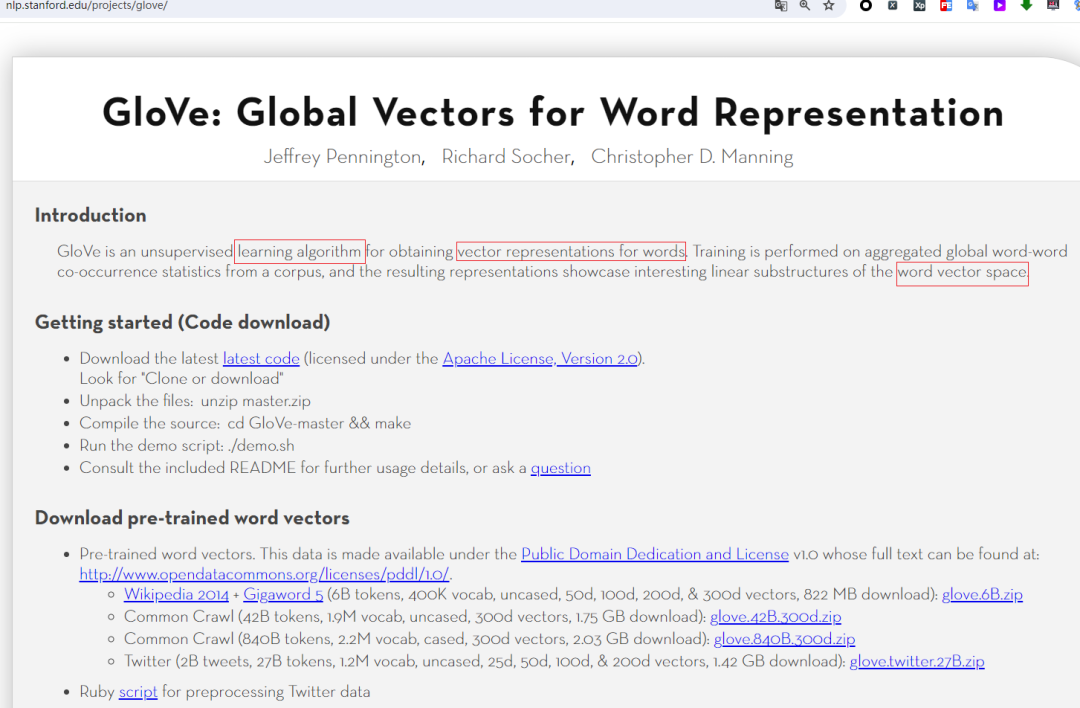The height and width of the screenshot is (708, 1080).
Task: Click the purple play button extension icon
Action: click(x=999, y=6)
